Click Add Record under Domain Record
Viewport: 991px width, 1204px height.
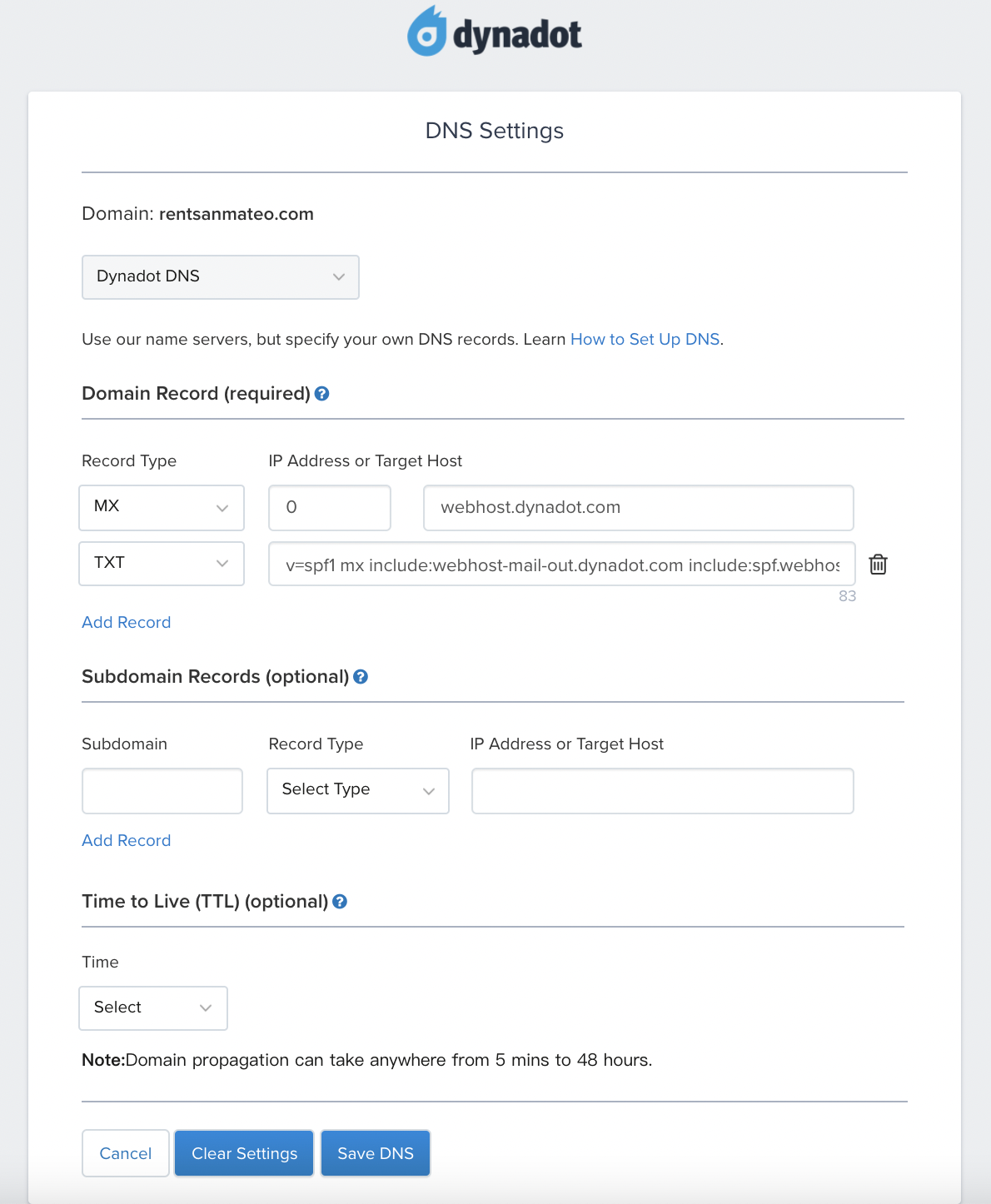[127, 623]
